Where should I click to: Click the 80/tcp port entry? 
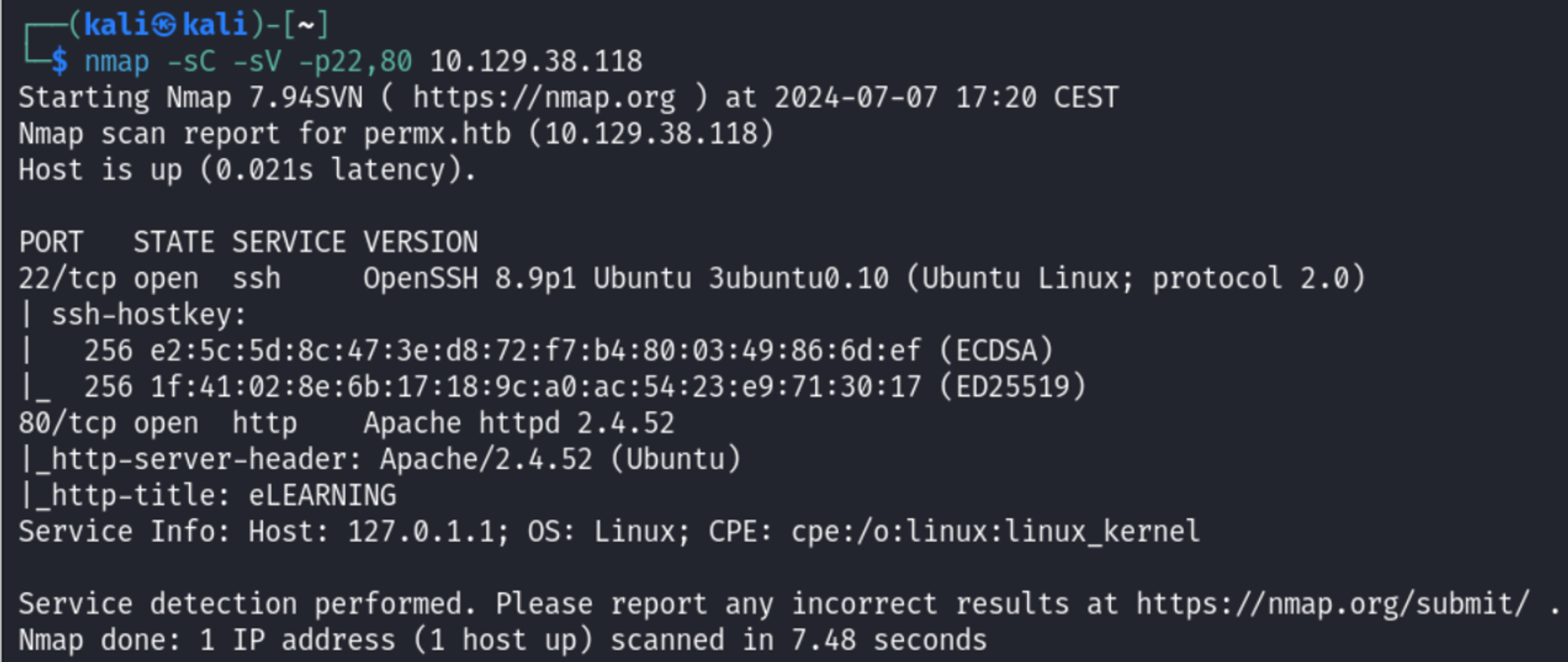(x=67, y=424)
